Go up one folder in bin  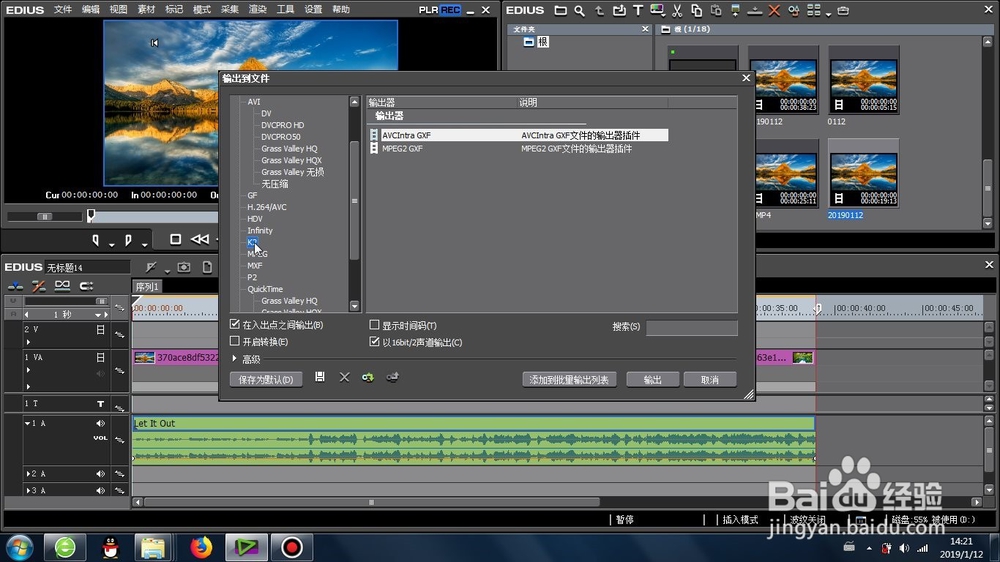coord(599,10)
